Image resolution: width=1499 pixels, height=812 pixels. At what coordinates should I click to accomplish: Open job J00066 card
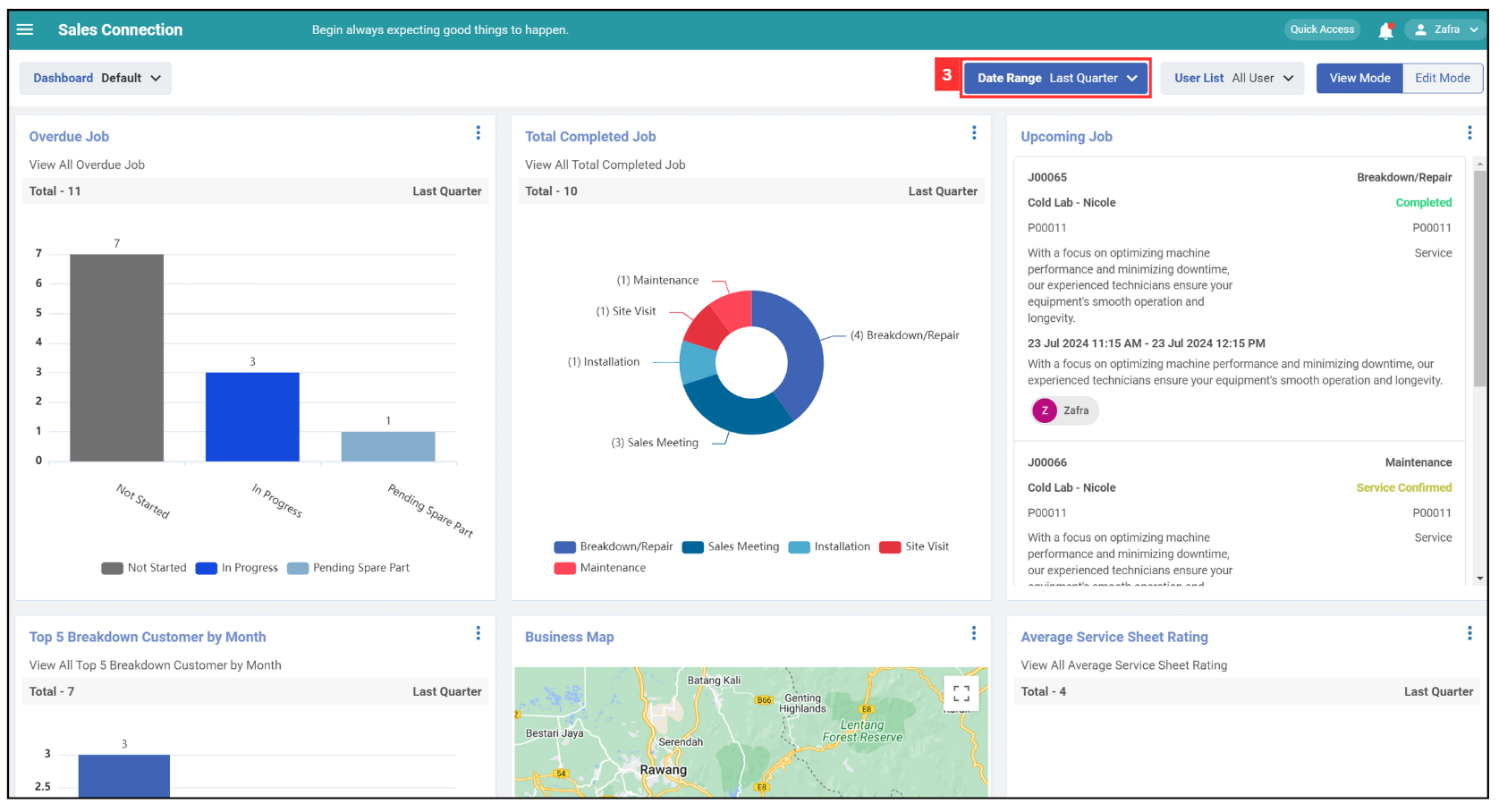click(x=1239, y=514)
